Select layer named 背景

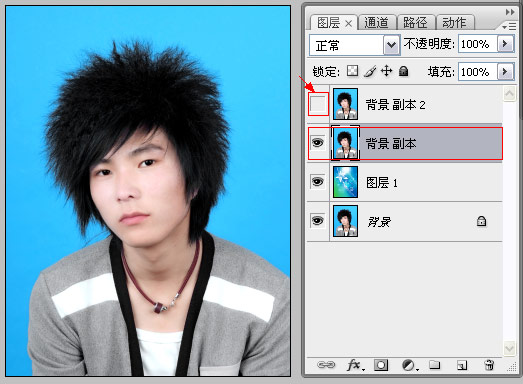pyautogui.click(x=379, y=222)
